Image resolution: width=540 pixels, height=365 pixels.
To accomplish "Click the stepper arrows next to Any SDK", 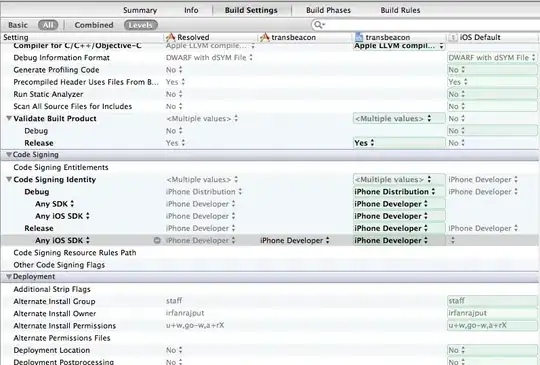I will tap(72, 204).
